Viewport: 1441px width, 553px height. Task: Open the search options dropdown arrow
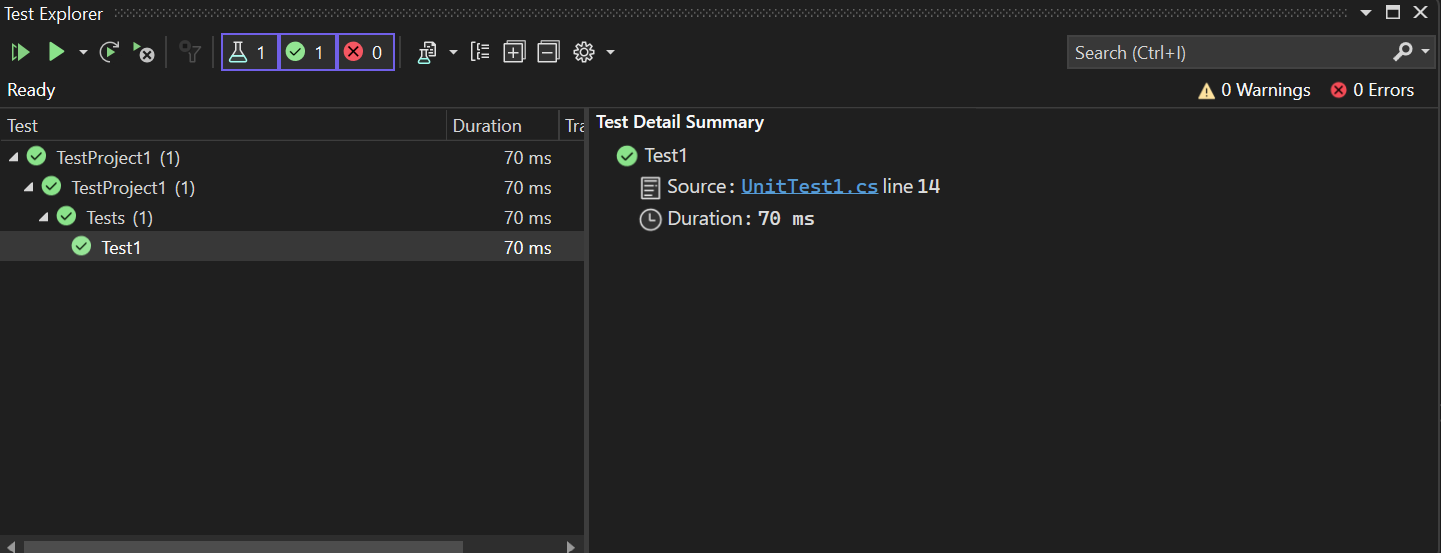tap(1424, 52)
